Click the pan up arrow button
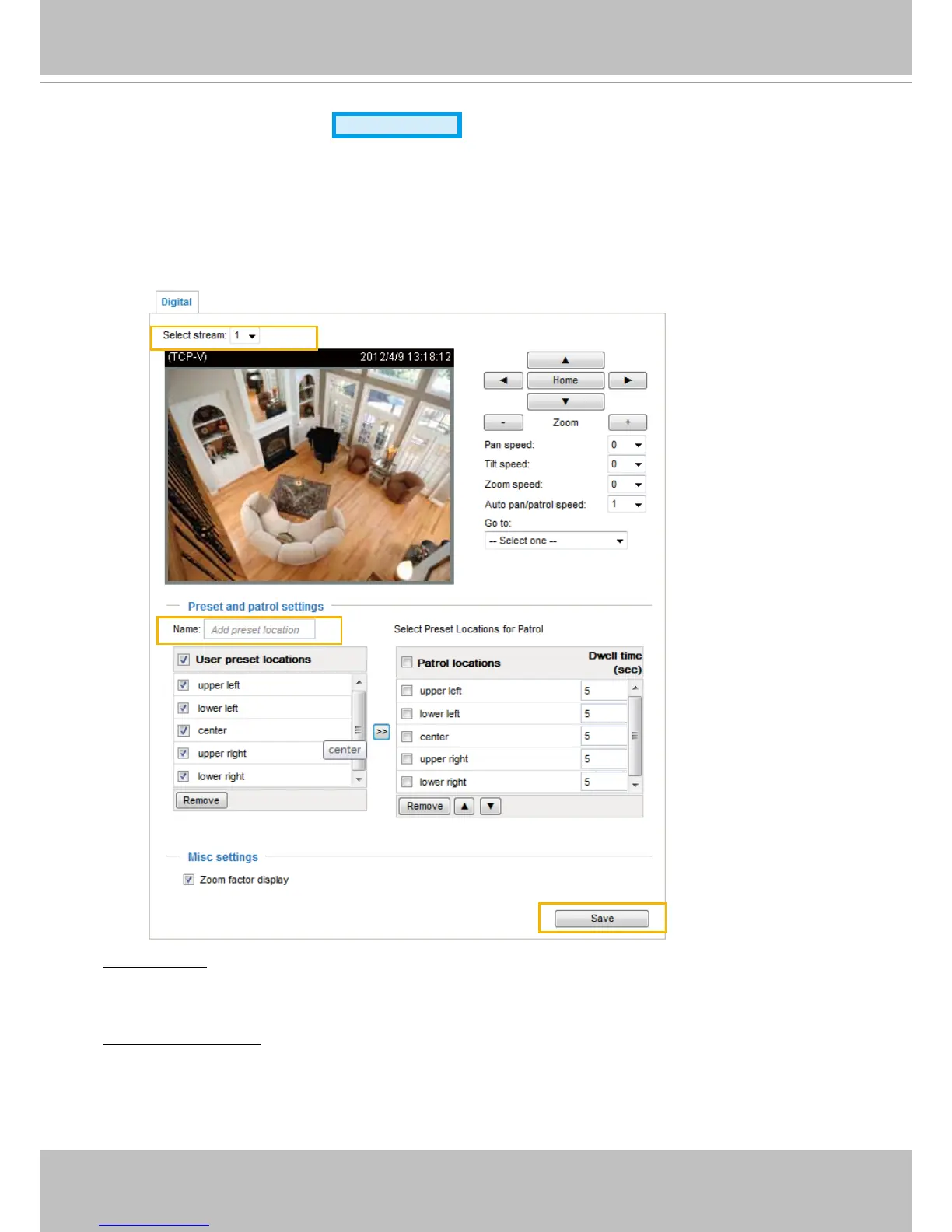 pos(565,360)
